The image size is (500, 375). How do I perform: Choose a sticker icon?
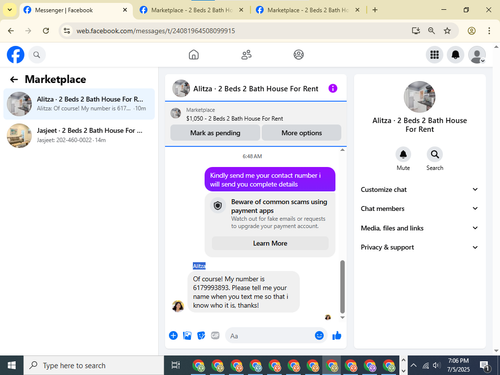pyautogui.click(x=201, y=335)
